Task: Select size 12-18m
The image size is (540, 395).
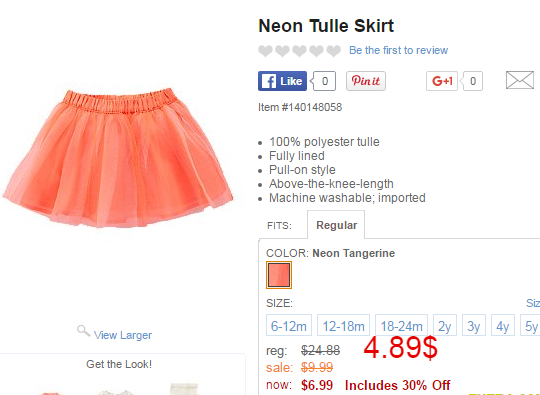Action: click(343, 325)
